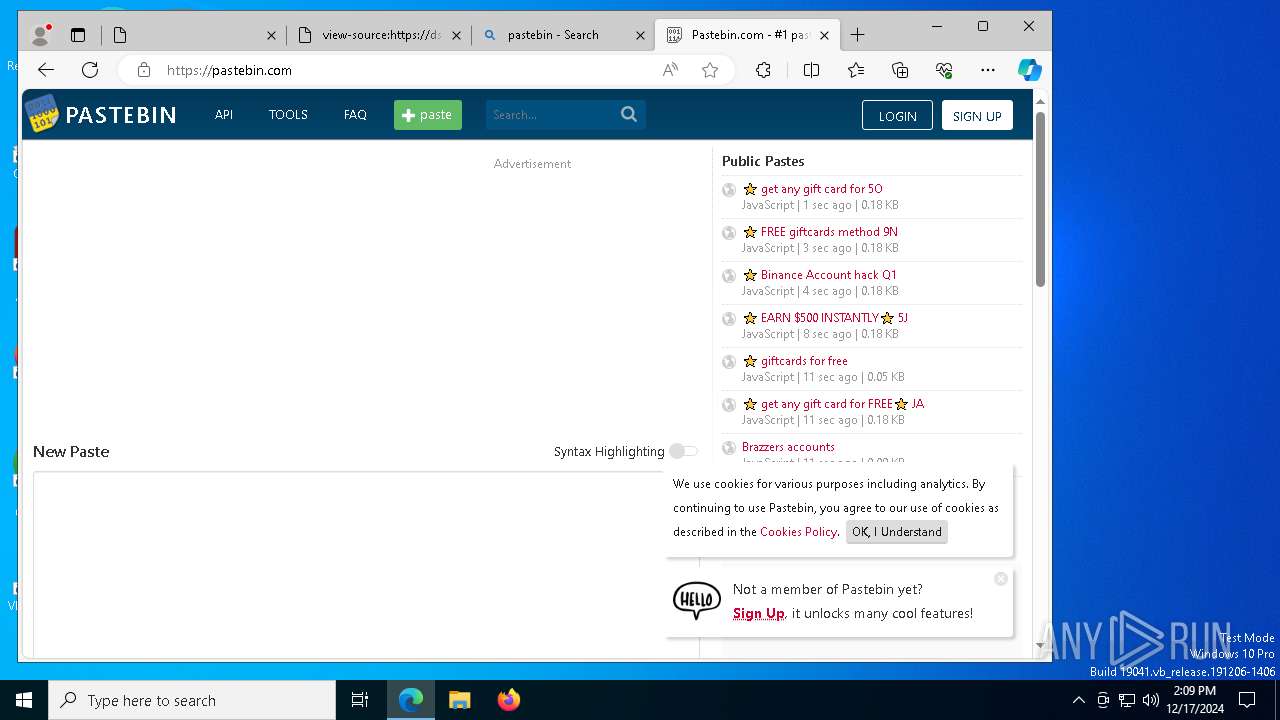The image size is (1280, 720).
Task: Click the volume tray icon
Action: click(x=1150, y=700)
